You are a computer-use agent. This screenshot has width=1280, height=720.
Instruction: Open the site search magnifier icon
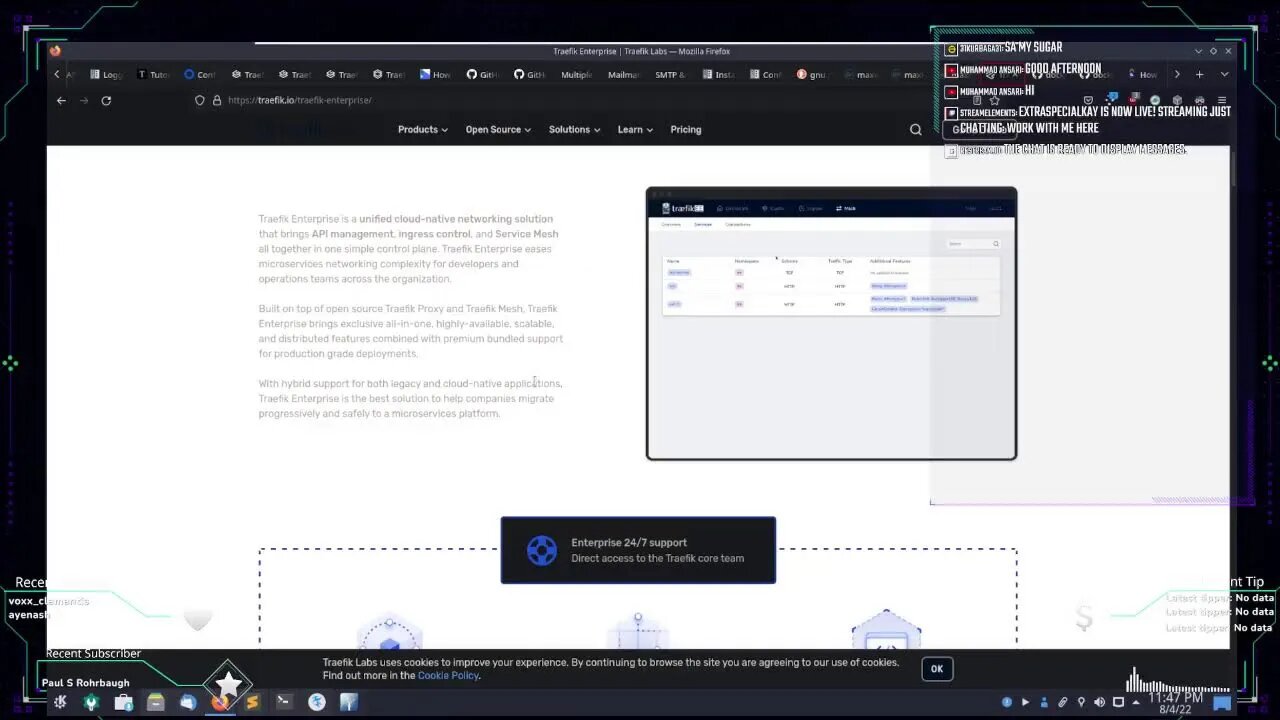[x=915, y=129]
